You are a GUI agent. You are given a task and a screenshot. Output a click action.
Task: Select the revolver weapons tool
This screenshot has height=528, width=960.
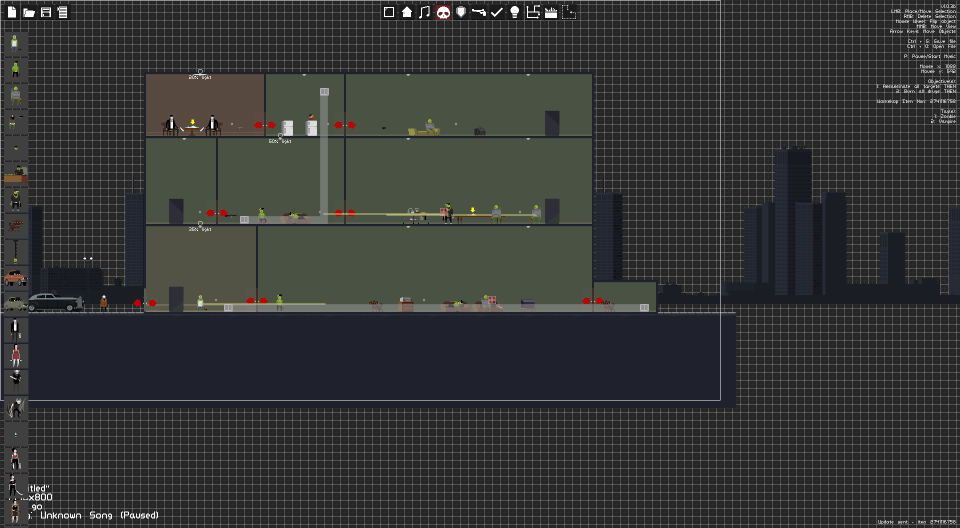(x=479, y=12)
